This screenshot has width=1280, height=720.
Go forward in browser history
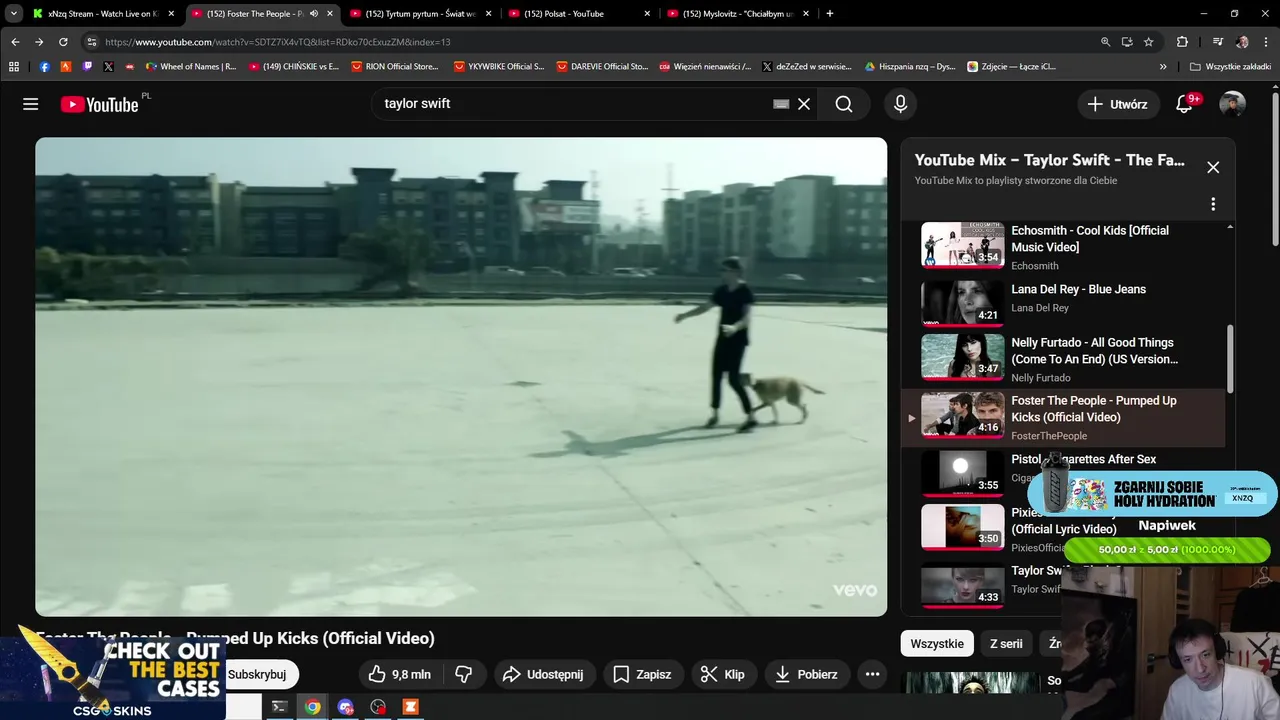click(39, 42)
